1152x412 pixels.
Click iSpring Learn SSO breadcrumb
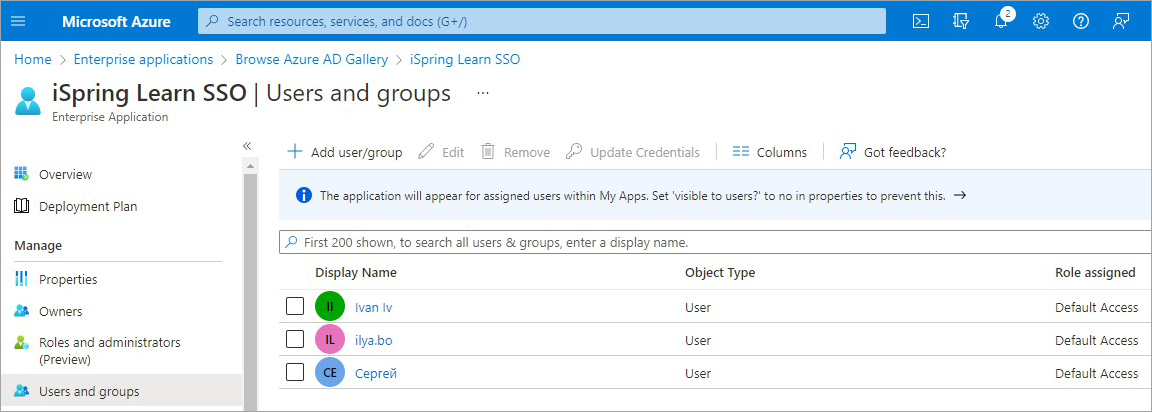click(465, 59)
